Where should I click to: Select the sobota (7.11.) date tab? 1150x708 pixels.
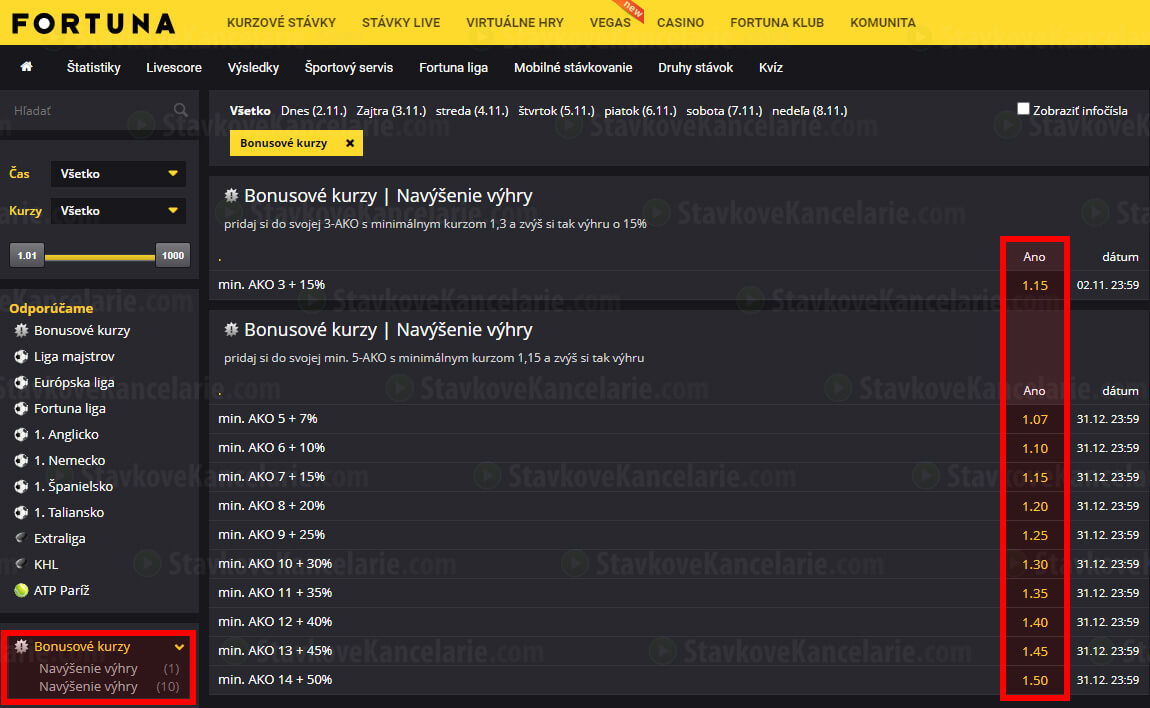click(x=724, y=111)
